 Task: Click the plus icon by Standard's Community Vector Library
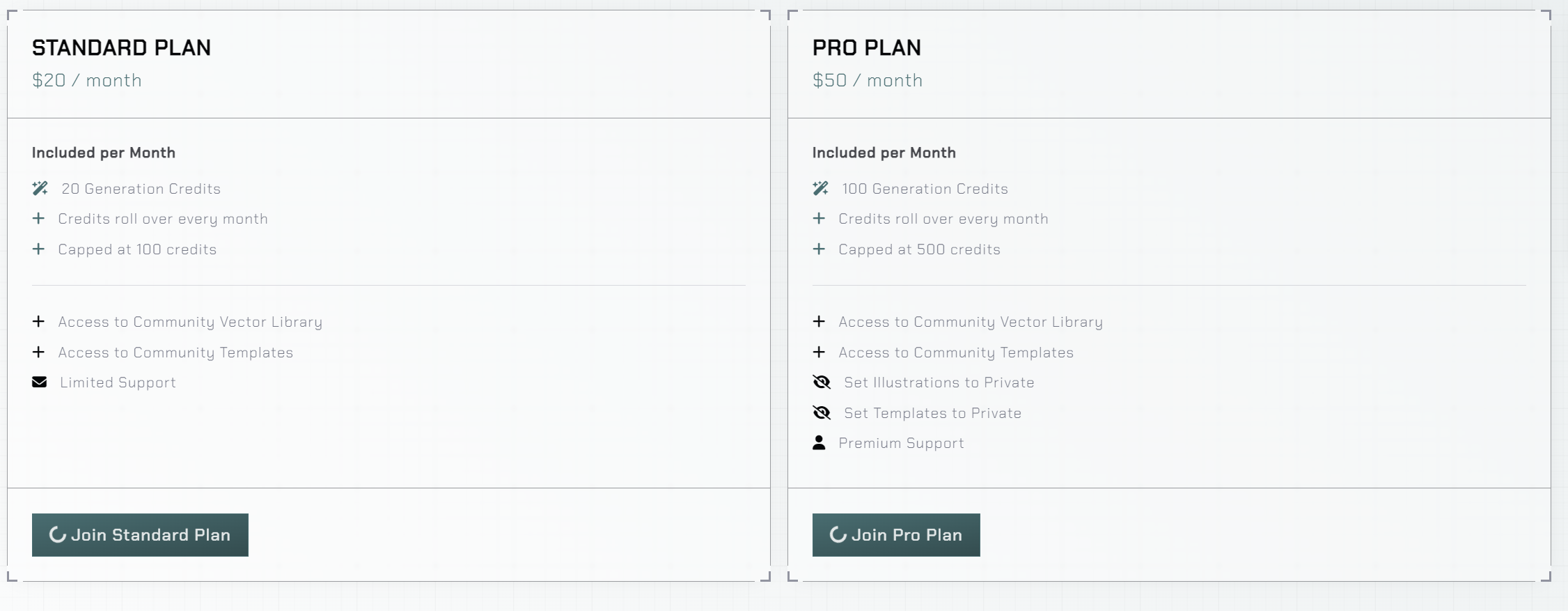38,321
